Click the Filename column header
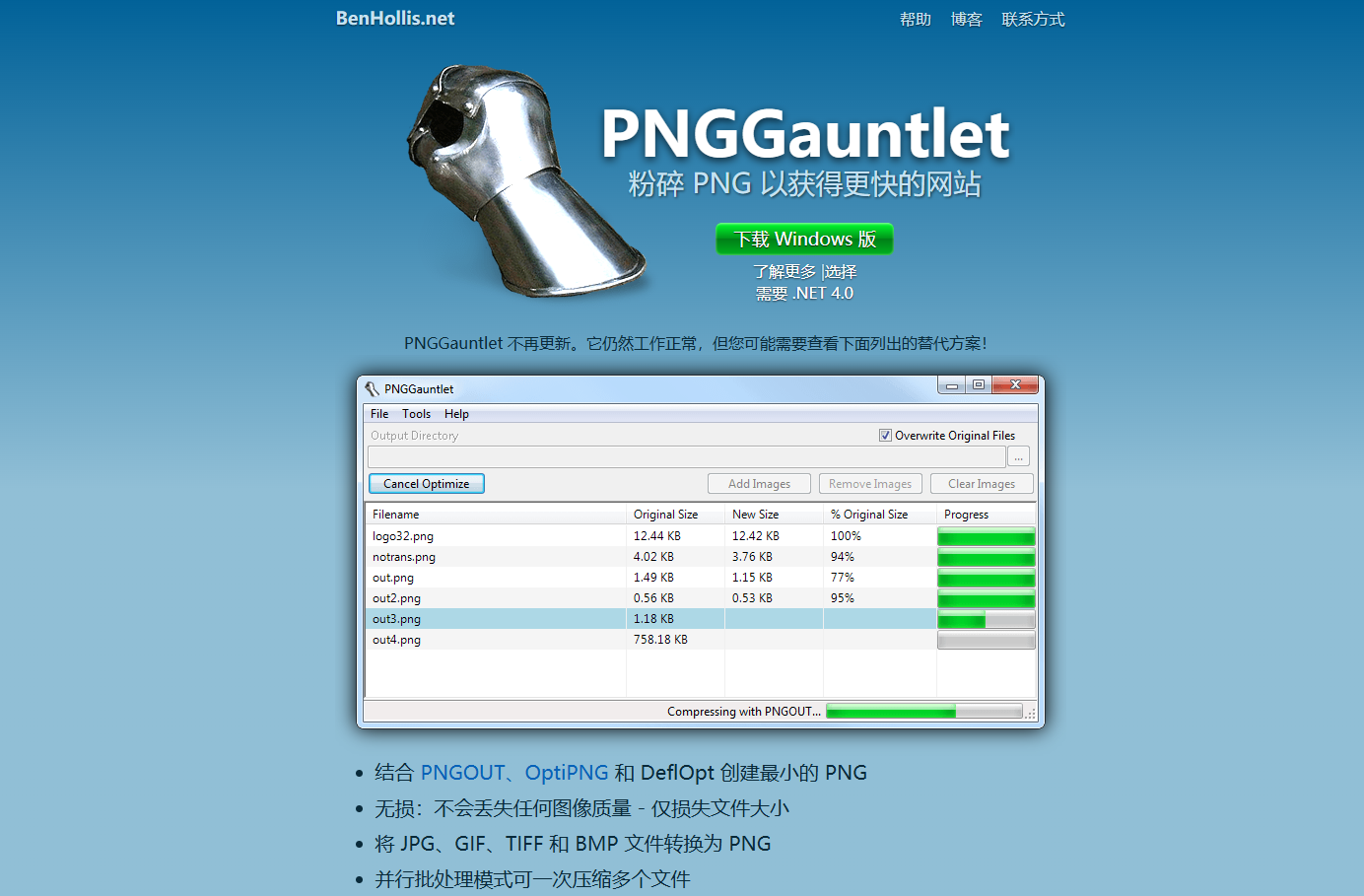Viewport: 1364px width, 896px height. (496, 515)
